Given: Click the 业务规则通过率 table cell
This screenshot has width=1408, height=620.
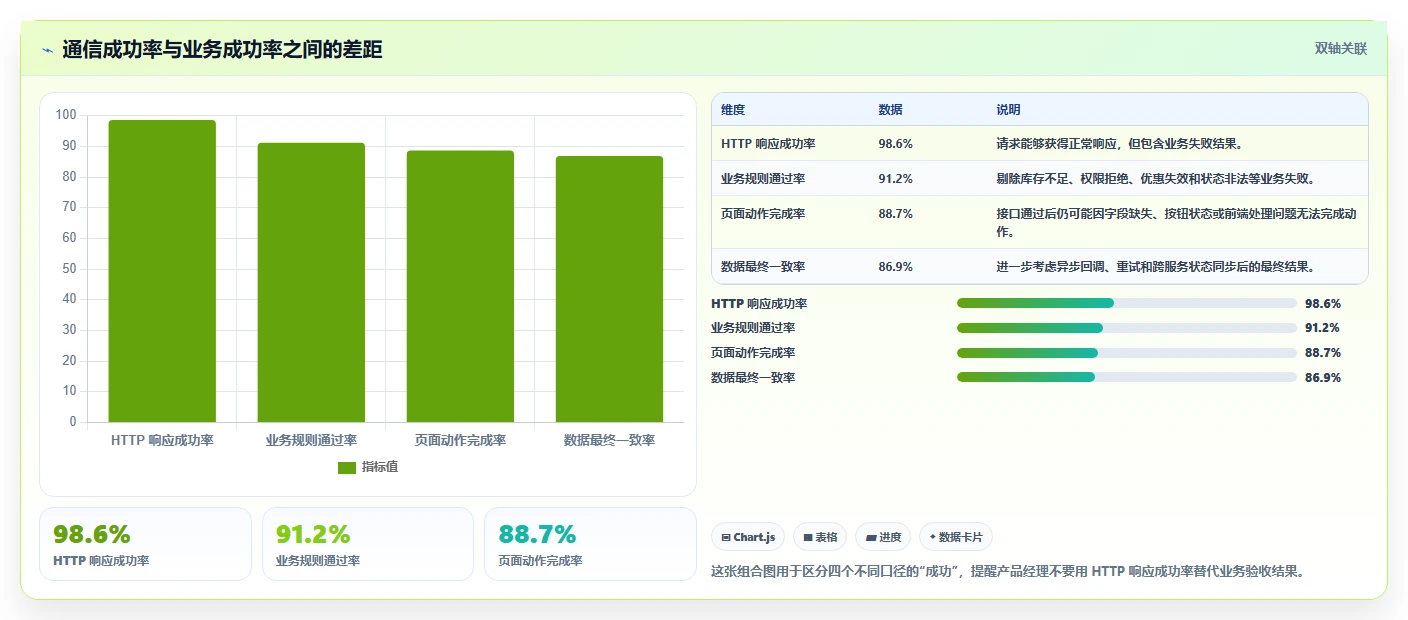Looking at the screenshot, I should 763,179.
